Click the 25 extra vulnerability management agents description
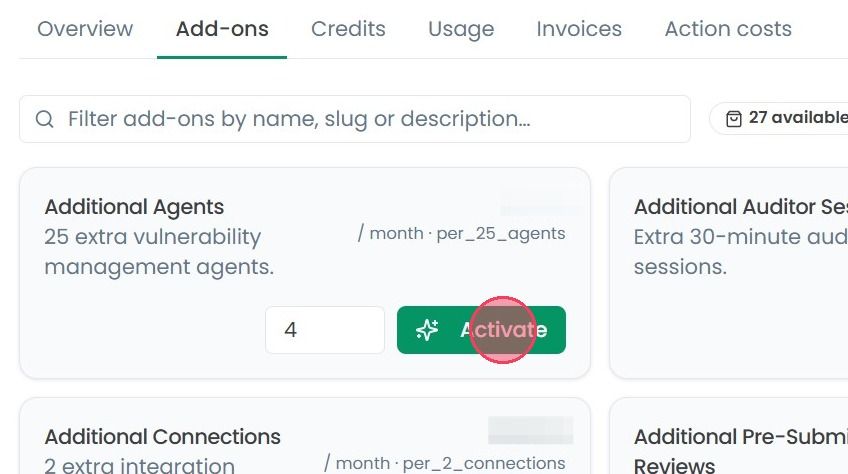The height and width of the screenshot is (474, 848). coord(159,252)
